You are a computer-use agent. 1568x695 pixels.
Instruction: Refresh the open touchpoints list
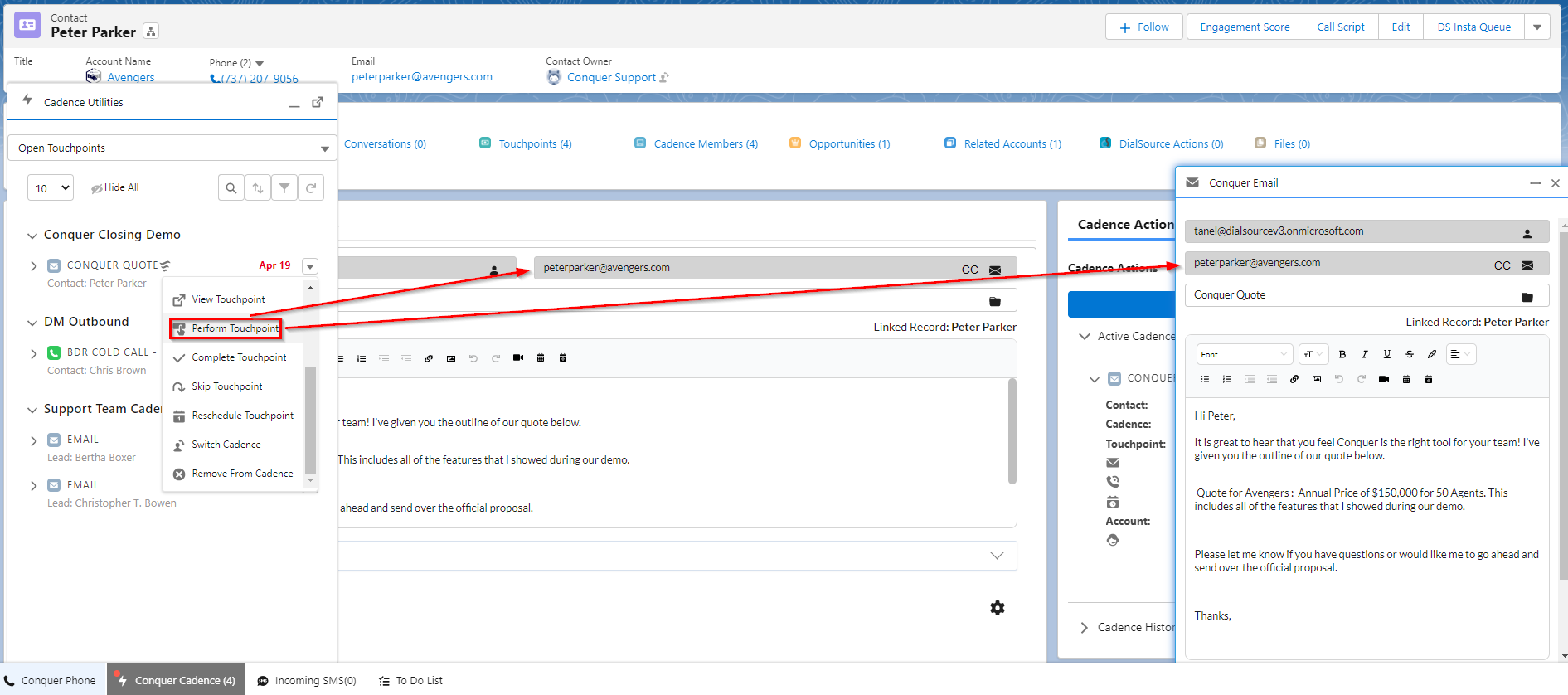click(311, 188)
